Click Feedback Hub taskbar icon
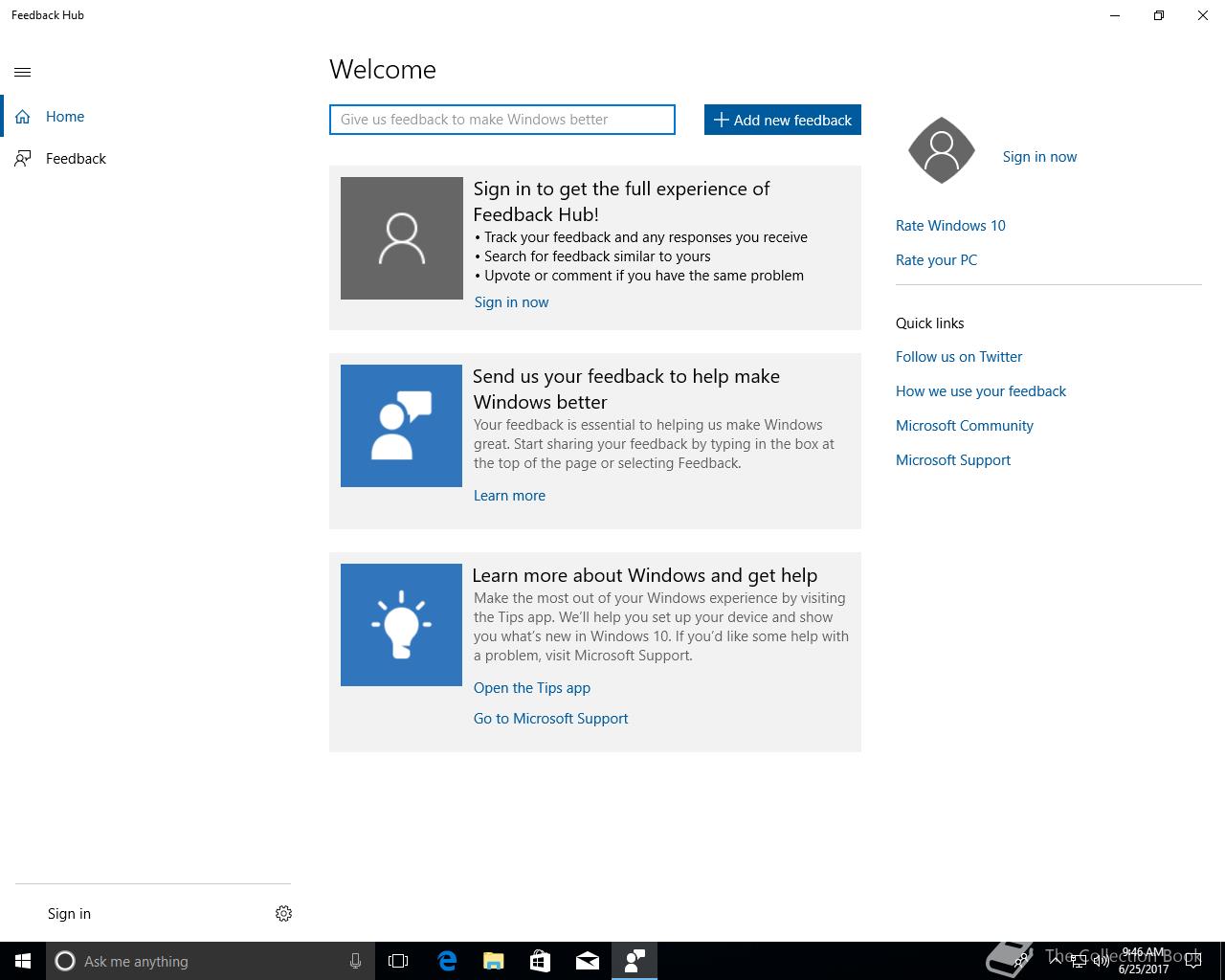Screen dimensions: 1225x980 click(x=635, y=961)
